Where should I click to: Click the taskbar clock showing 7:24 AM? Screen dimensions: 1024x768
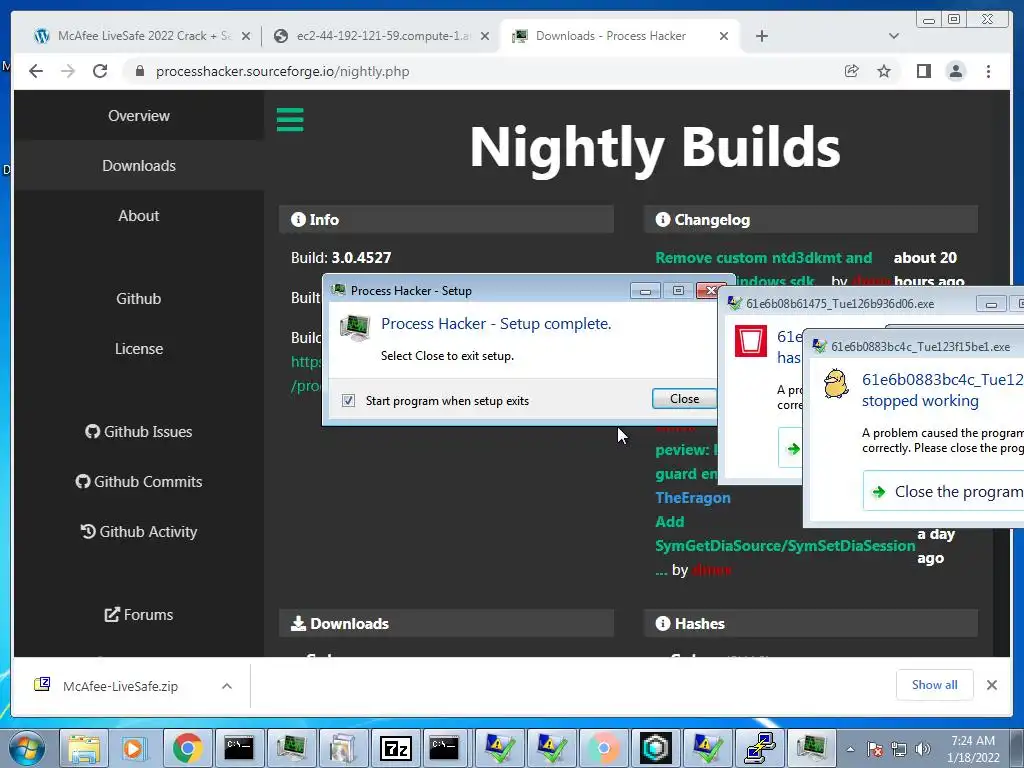(973, 749)
